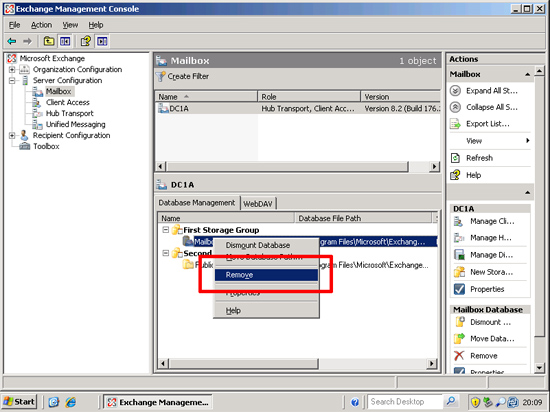The image size is (550, 412).
Task: Click the Up One Level folder icon
Action: [x=49, y=41]
